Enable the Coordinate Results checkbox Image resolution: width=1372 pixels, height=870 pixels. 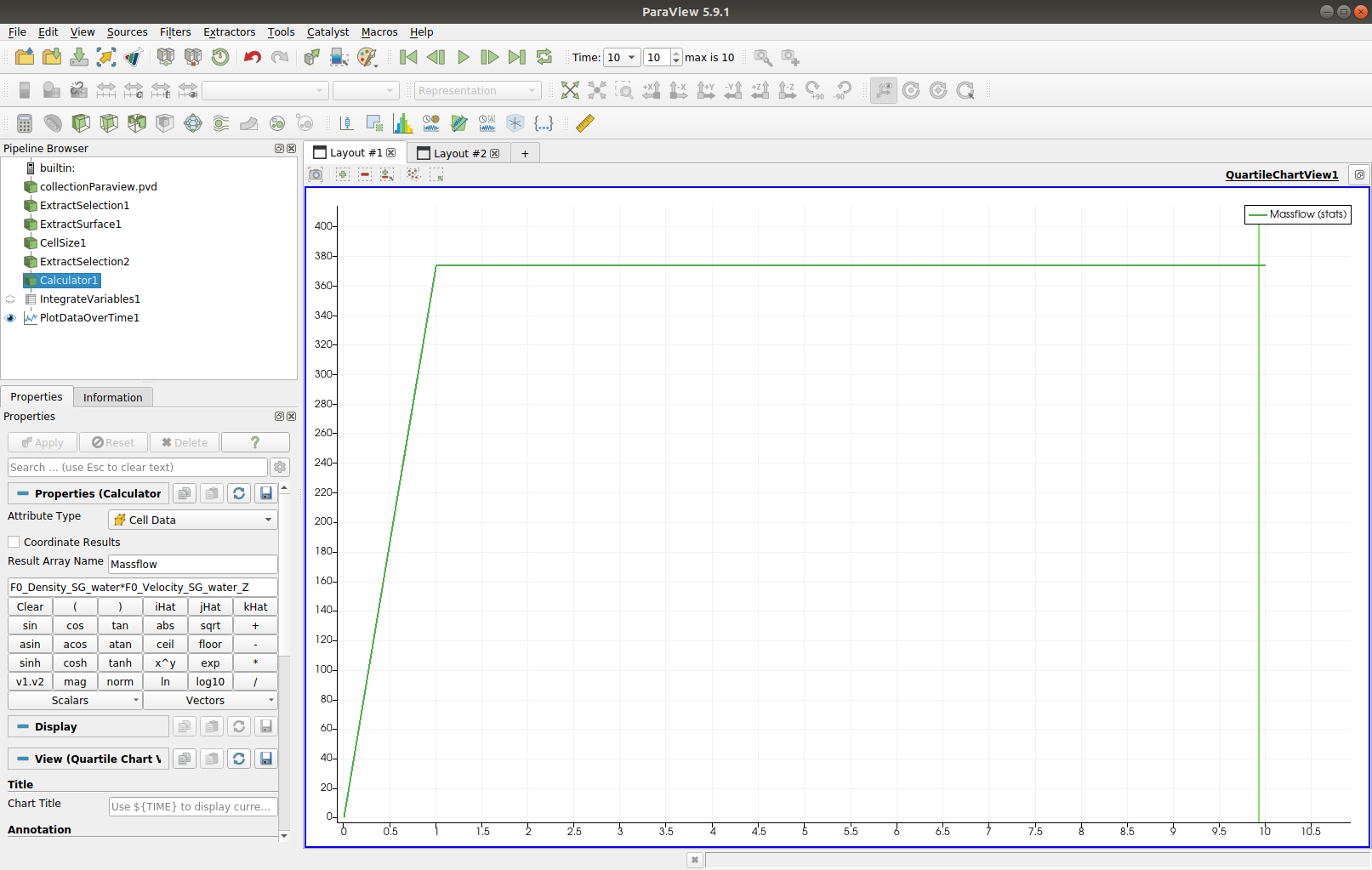[14, 542]
